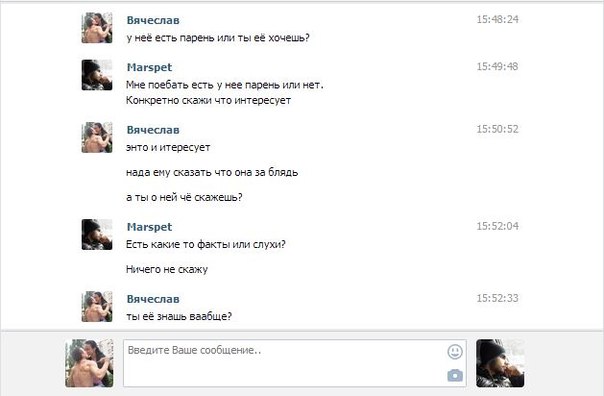Screen dimensions: 604x396
Task: Click Вячеслав avatar beside 15:50:52 message
Action: (97, 138)
